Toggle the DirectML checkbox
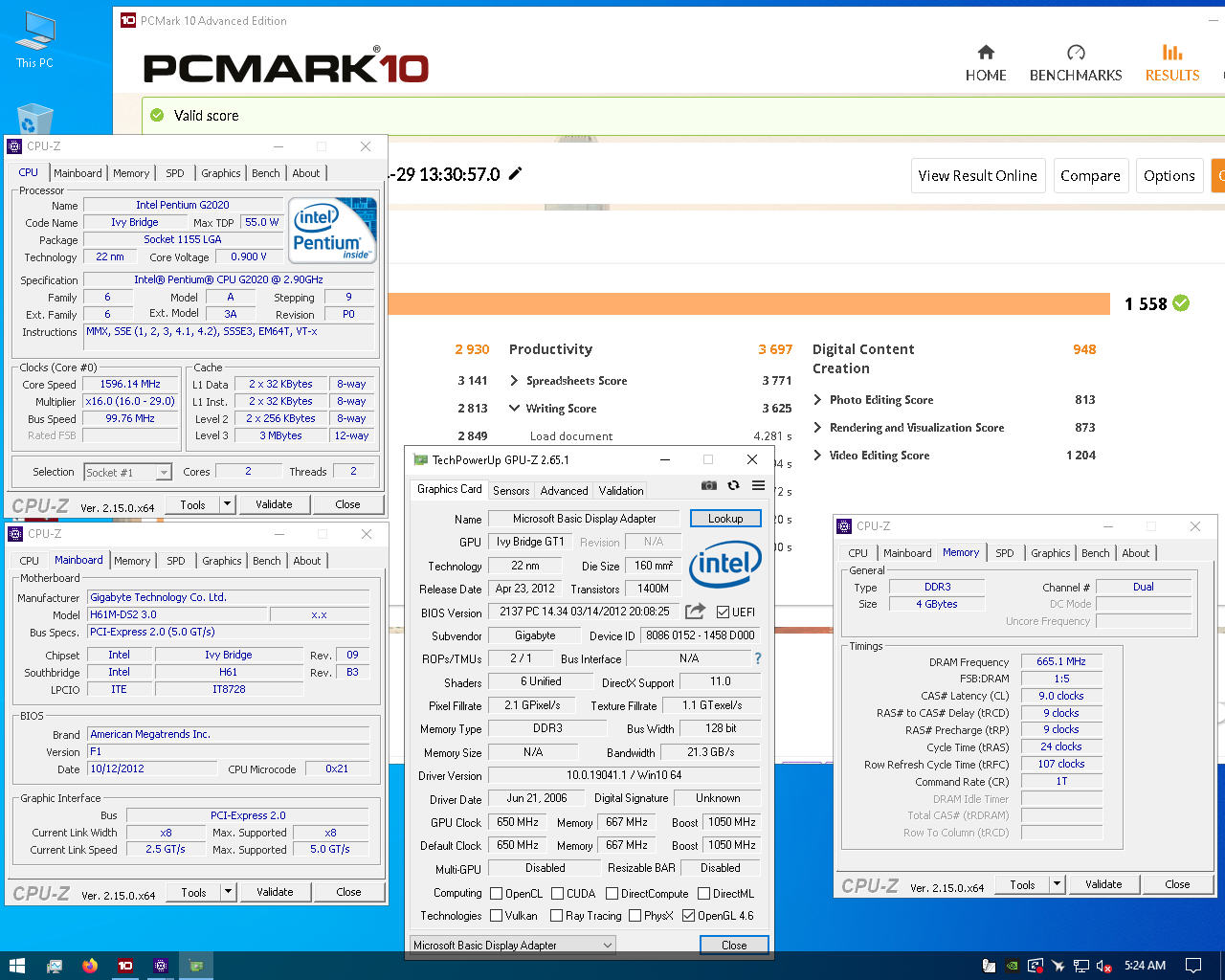Image resolution: width=1225 pixels, height=980 pixels. (x=703, y=893)
